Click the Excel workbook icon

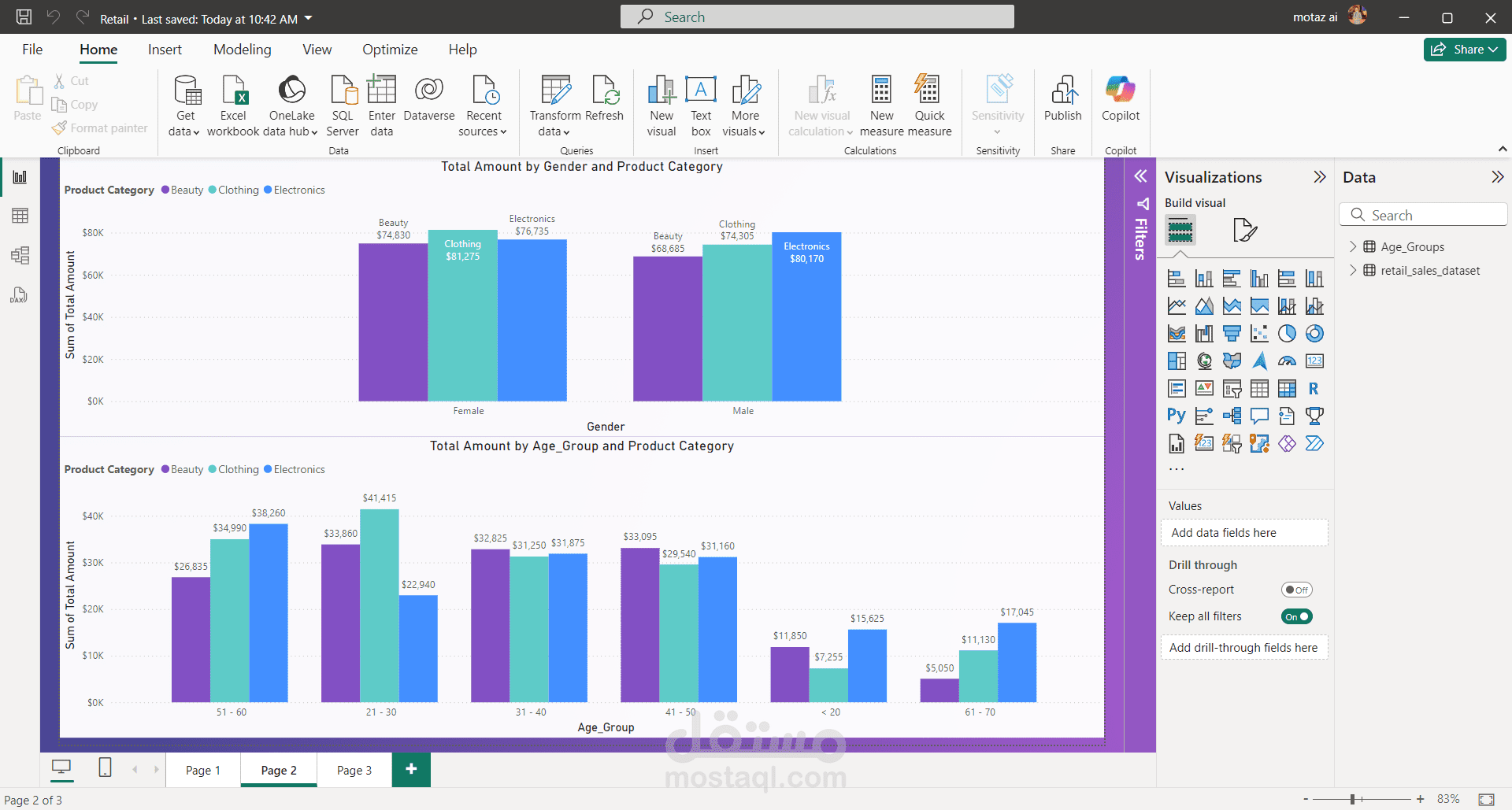coord(233,105)
